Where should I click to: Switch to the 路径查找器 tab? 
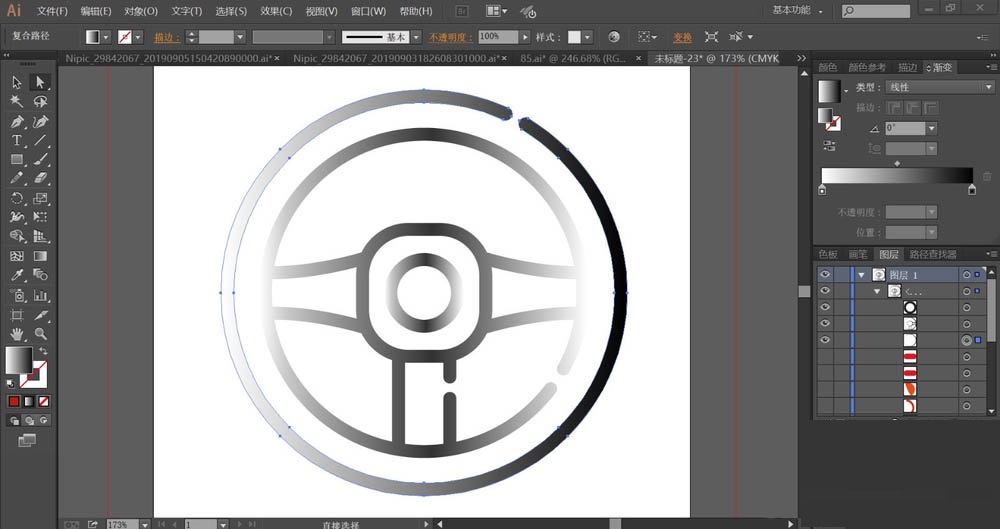coord(933,255)
